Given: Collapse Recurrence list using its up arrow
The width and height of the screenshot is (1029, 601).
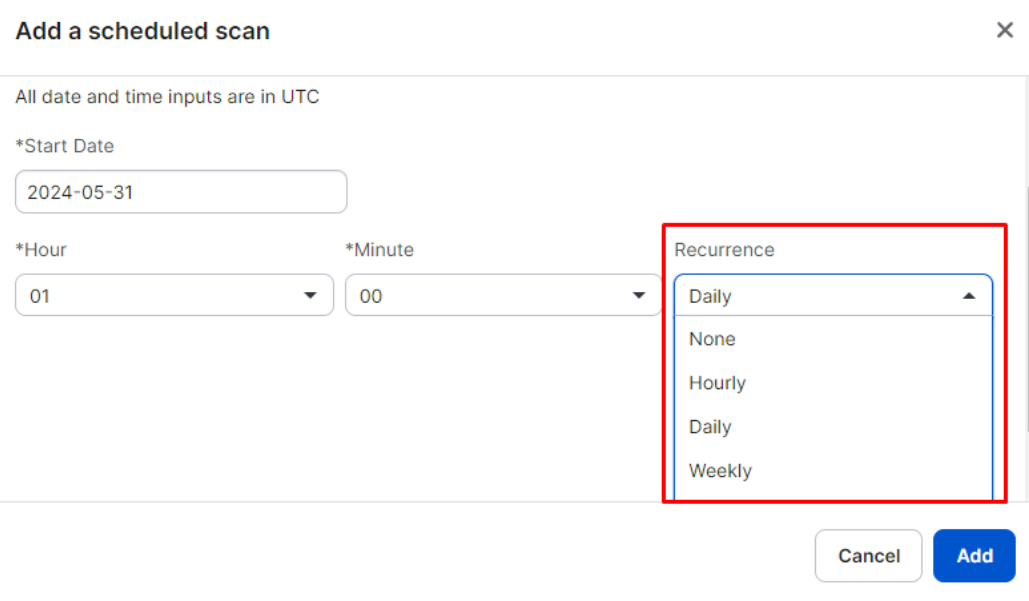Looking at the screenshot, I should tap(969, 296).
